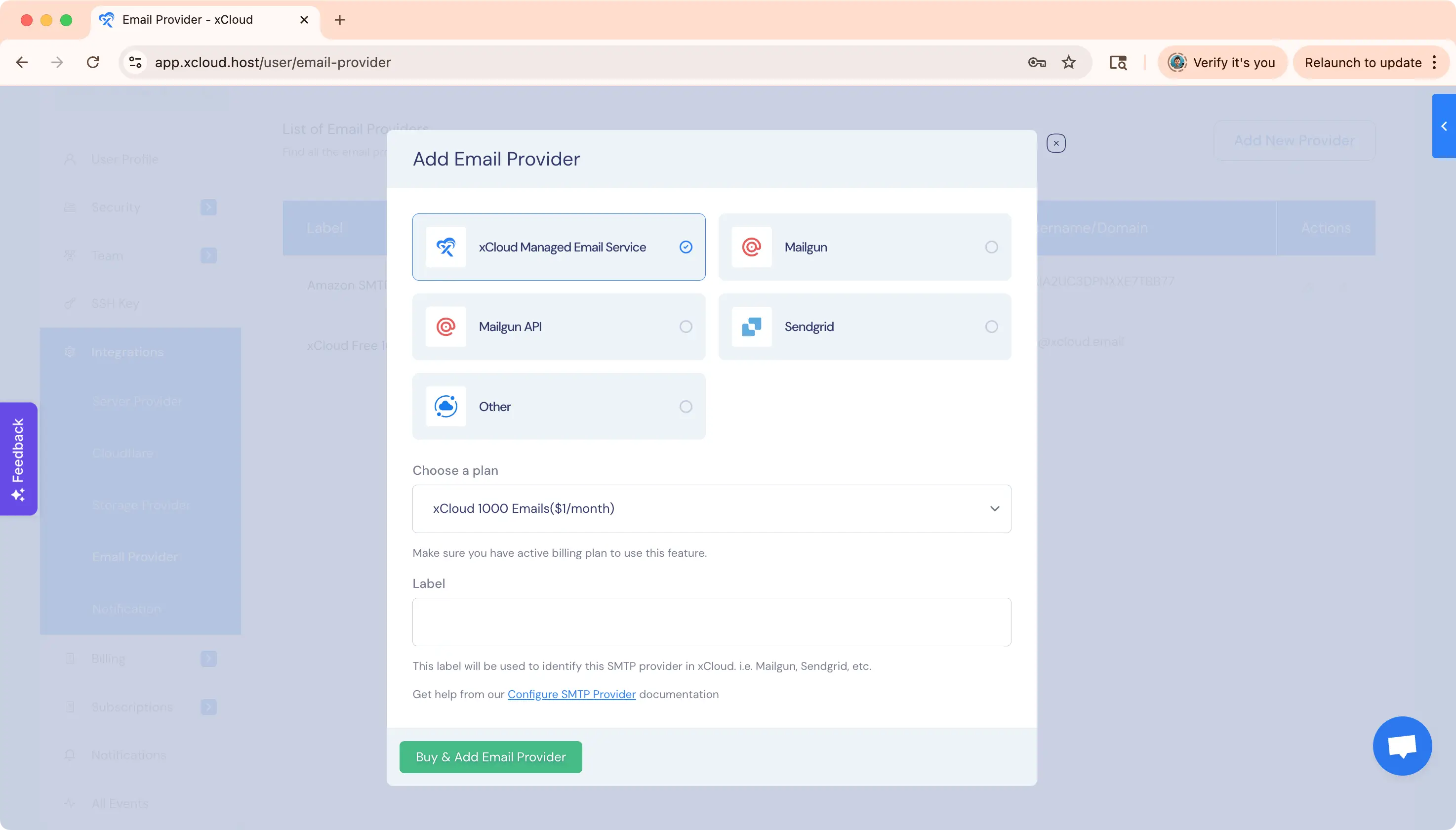
Task: Choose the Mailgun API radio option
Action: [686, 327]
